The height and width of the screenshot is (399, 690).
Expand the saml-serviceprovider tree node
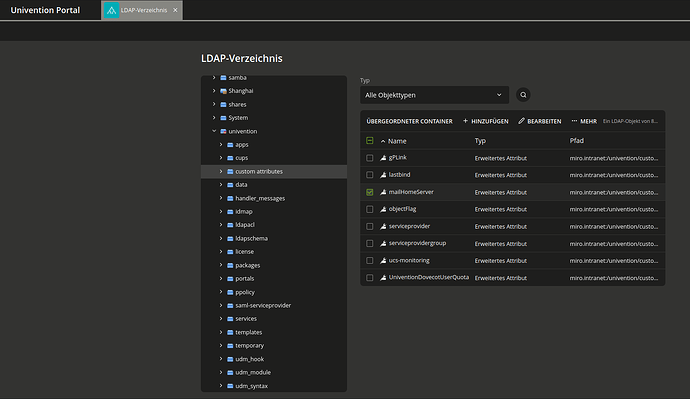(x=221, y=305)
